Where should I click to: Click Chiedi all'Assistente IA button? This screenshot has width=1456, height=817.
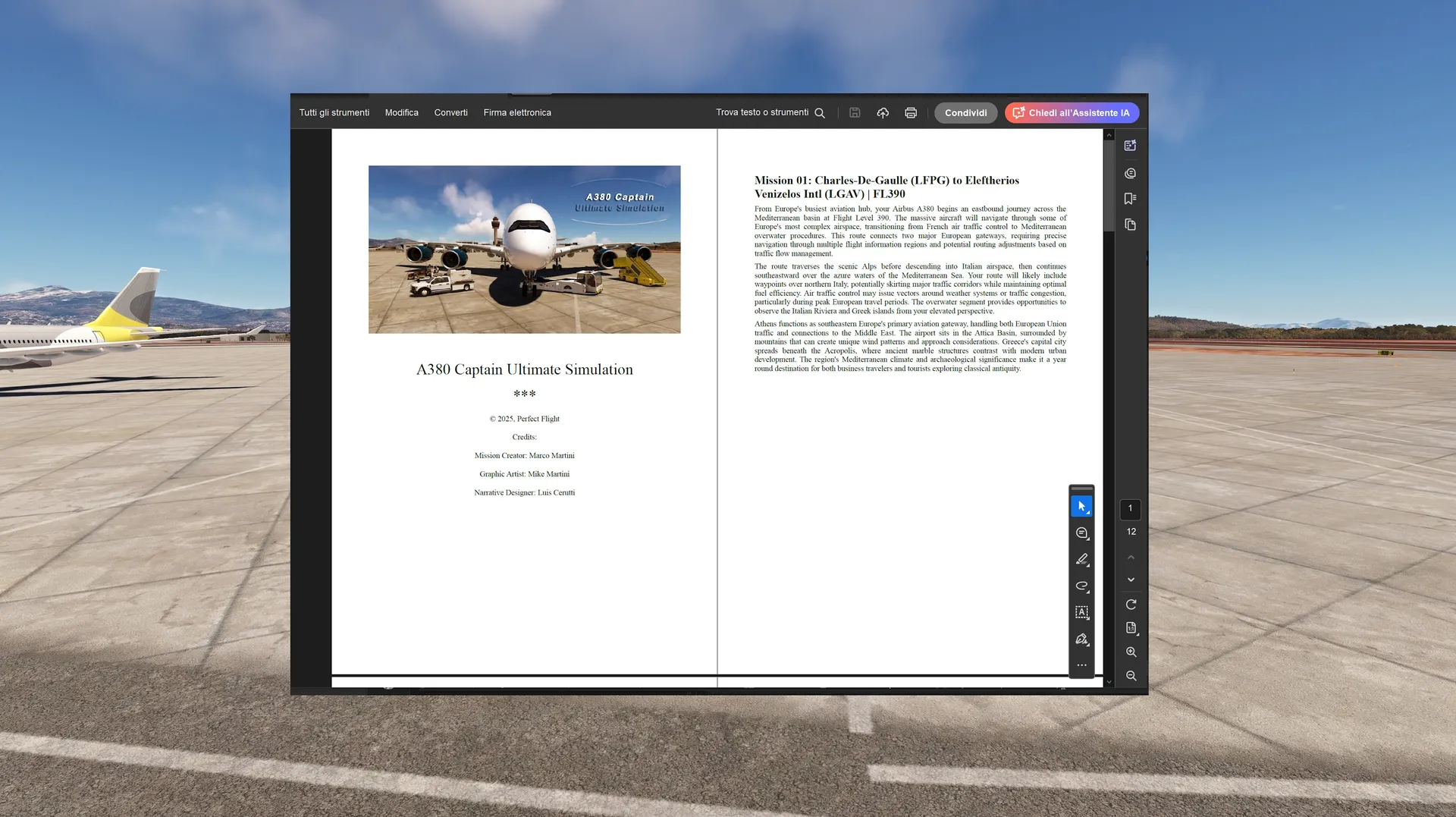(1072, 113)
